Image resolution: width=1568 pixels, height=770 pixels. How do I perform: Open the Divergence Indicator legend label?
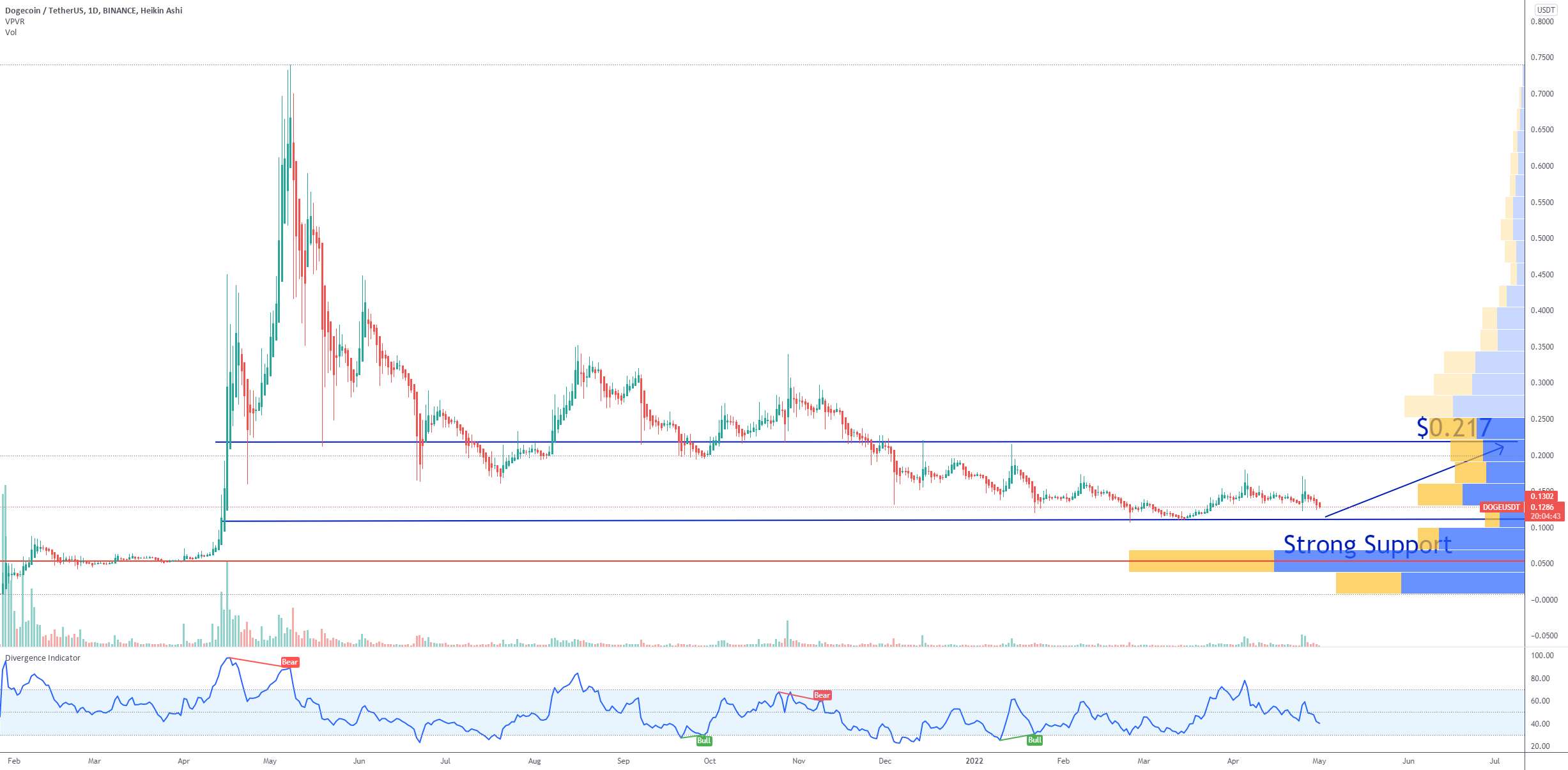[43, 658]
